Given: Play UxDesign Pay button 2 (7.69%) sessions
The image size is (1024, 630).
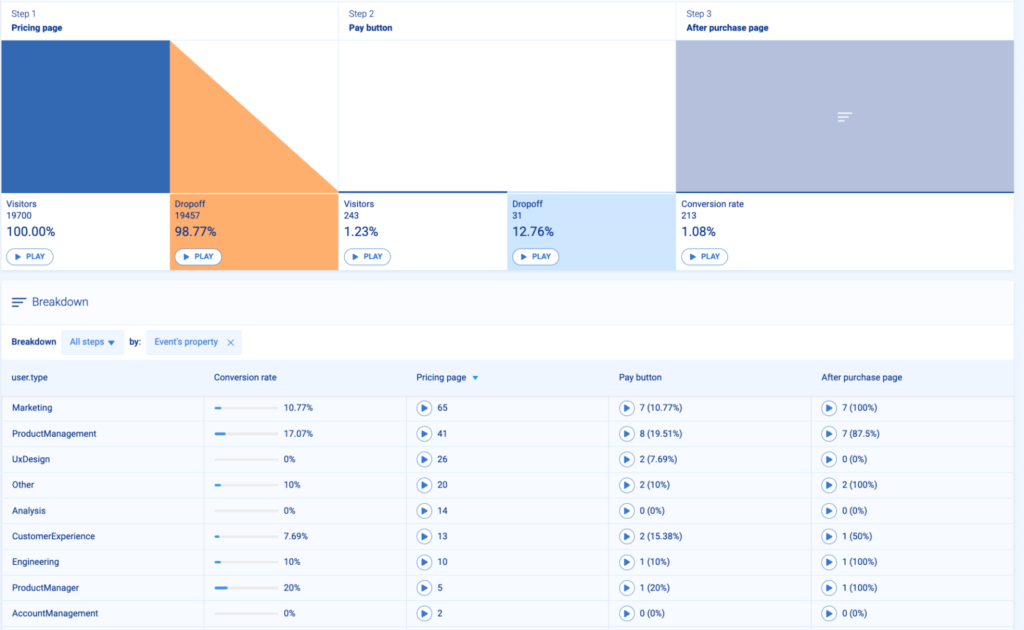Looking at the screenshot, I should click(626, 460).
